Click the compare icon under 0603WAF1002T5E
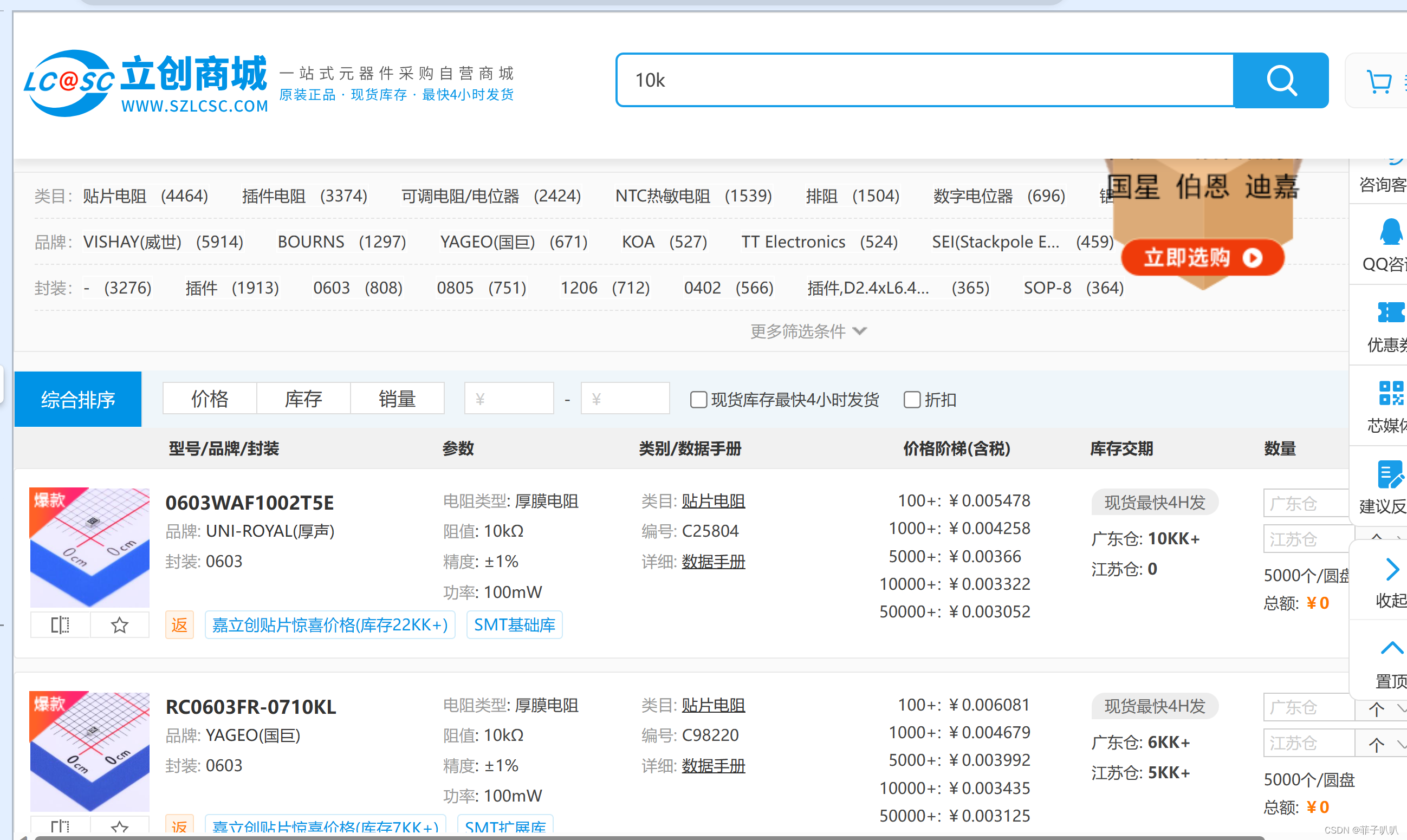1407x840 pixels. [60, 625]
